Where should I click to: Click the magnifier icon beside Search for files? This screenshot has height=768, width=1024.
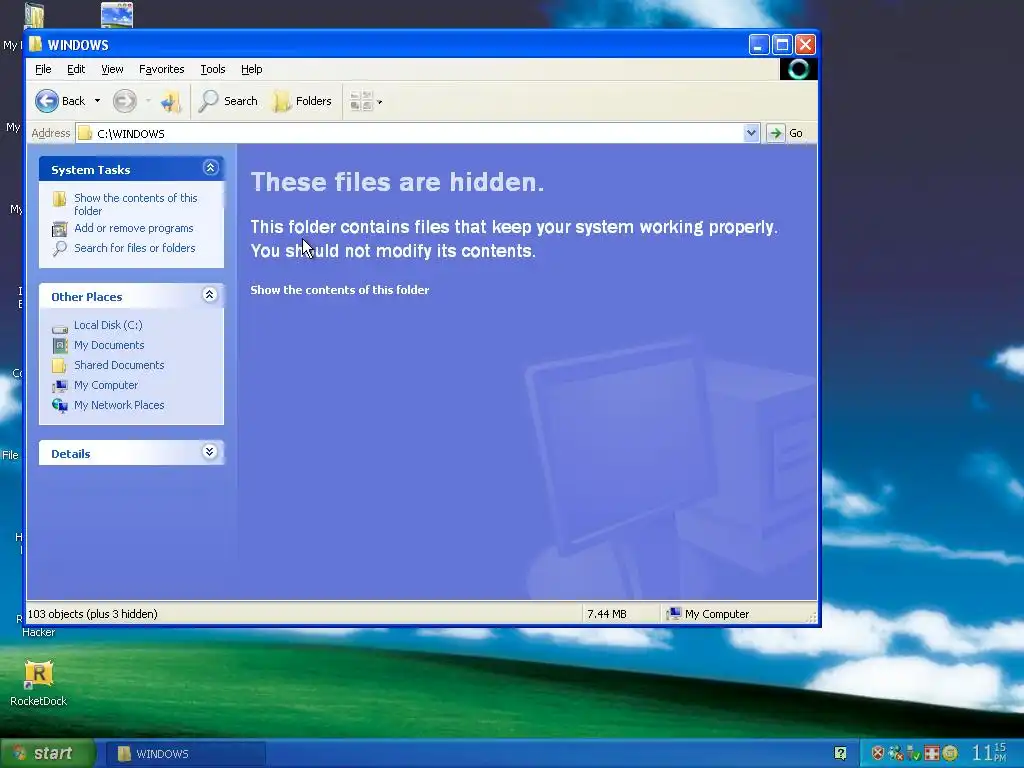click(x=59, y=249)
